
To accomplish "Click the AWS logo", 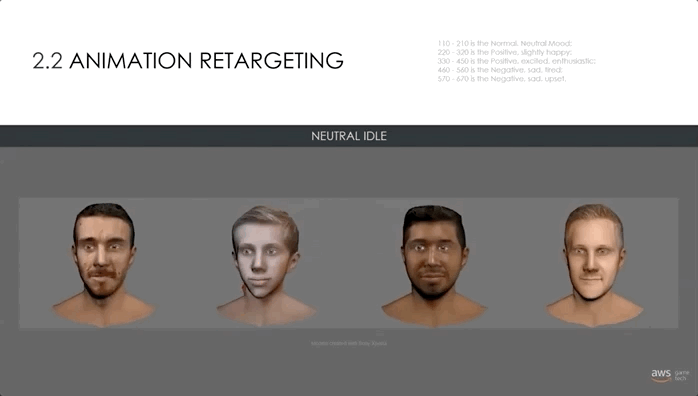I will click(x=661, y=375).
